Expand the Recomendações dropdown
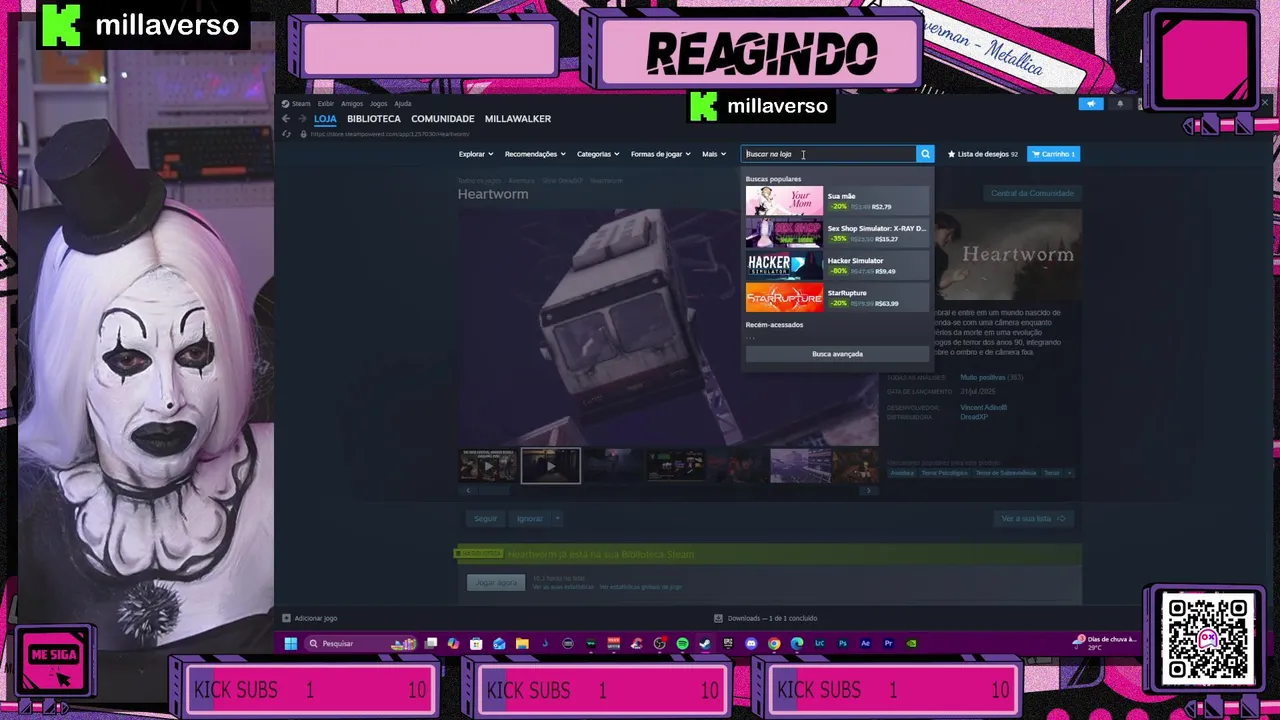This screenshot has height=720, width=1280. coord(535,154)
